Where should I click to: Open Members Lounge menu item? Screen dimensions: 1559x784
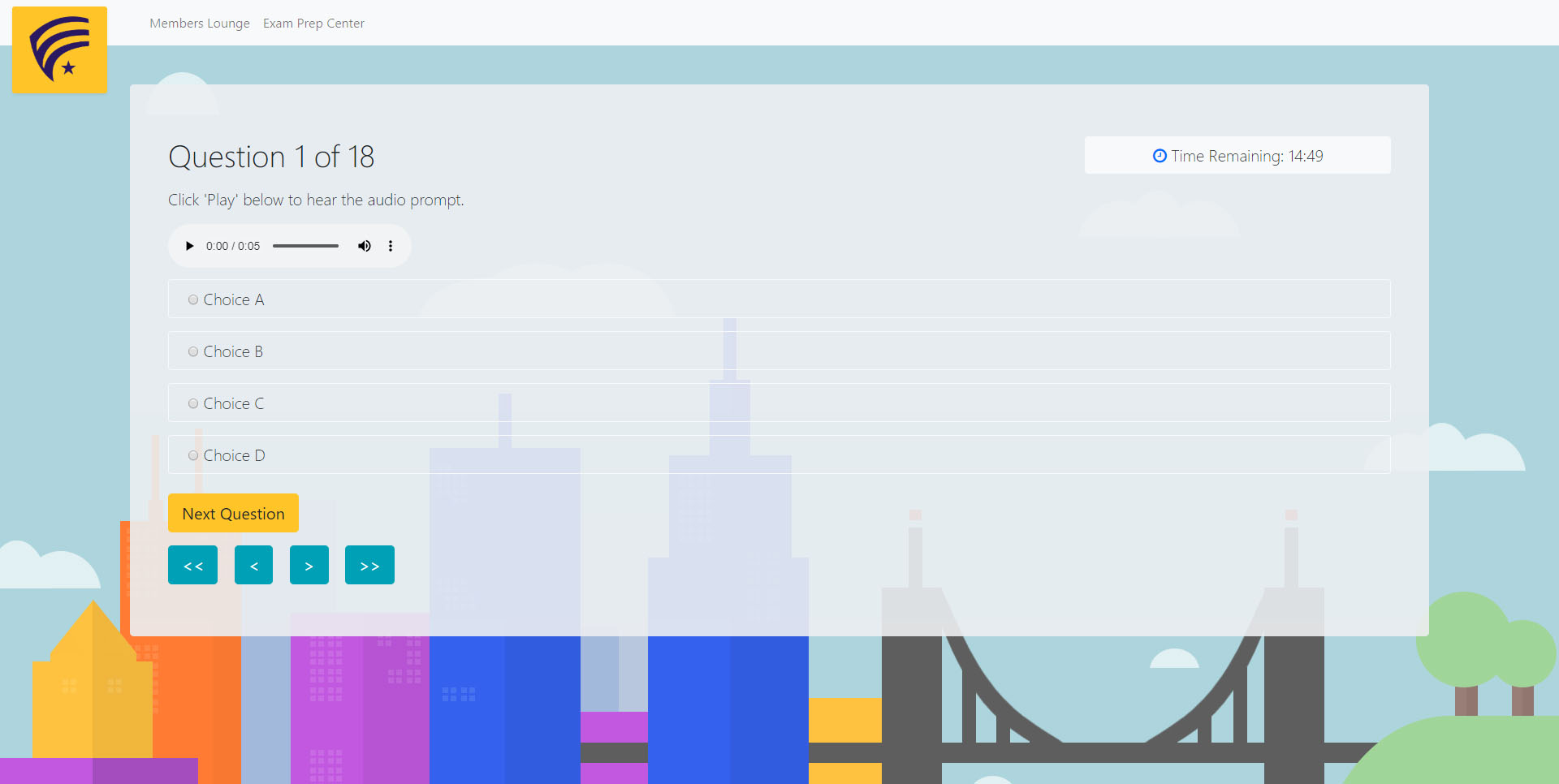pos(200,24)
